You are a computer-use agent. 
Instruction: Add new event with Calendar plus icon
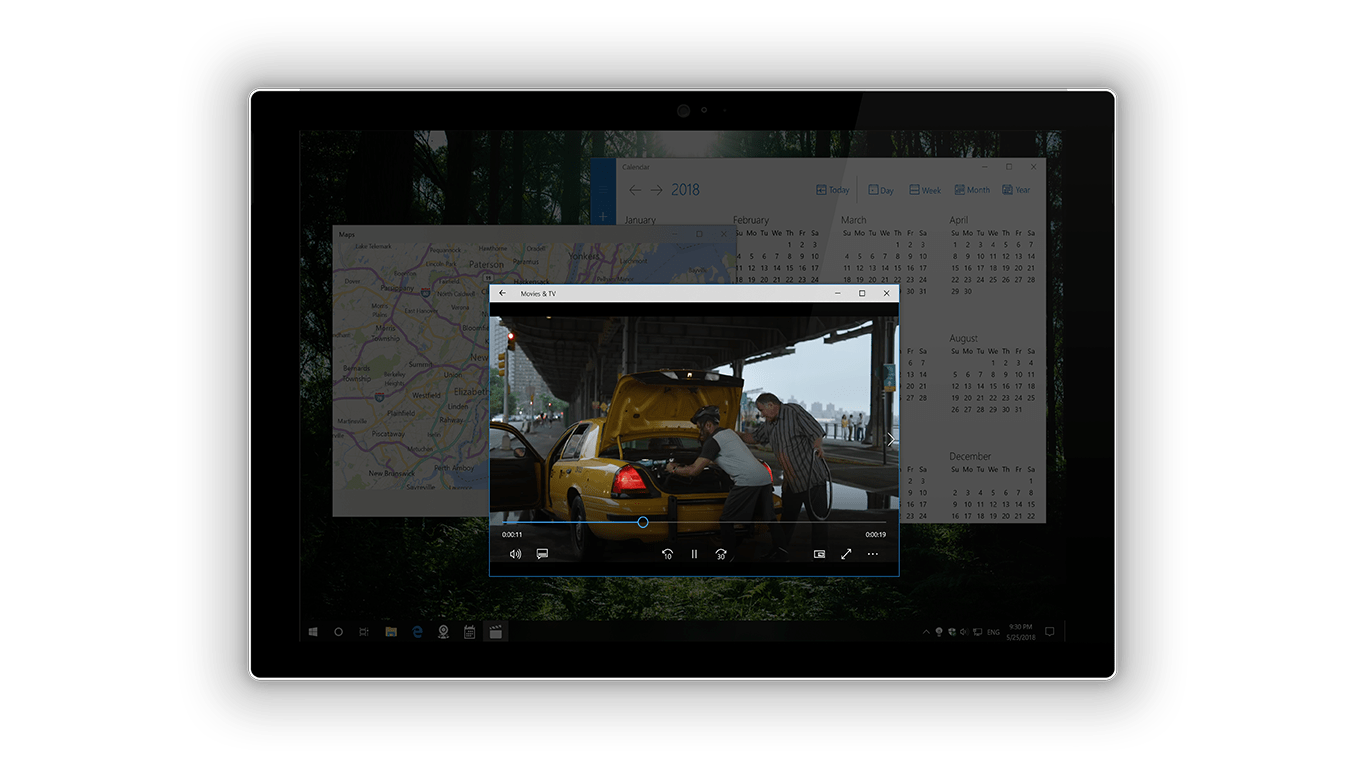(x=603, y=216)
